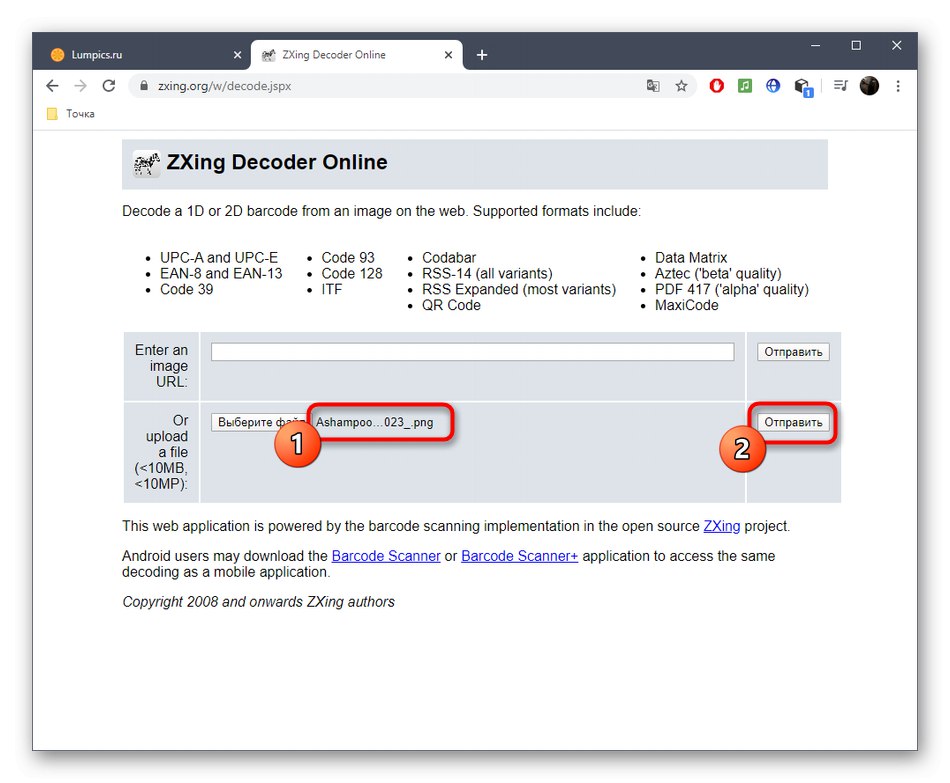Click the UPC-A and UPC-E list item
This screenshot has width=950, height=783.
[219, 258]
